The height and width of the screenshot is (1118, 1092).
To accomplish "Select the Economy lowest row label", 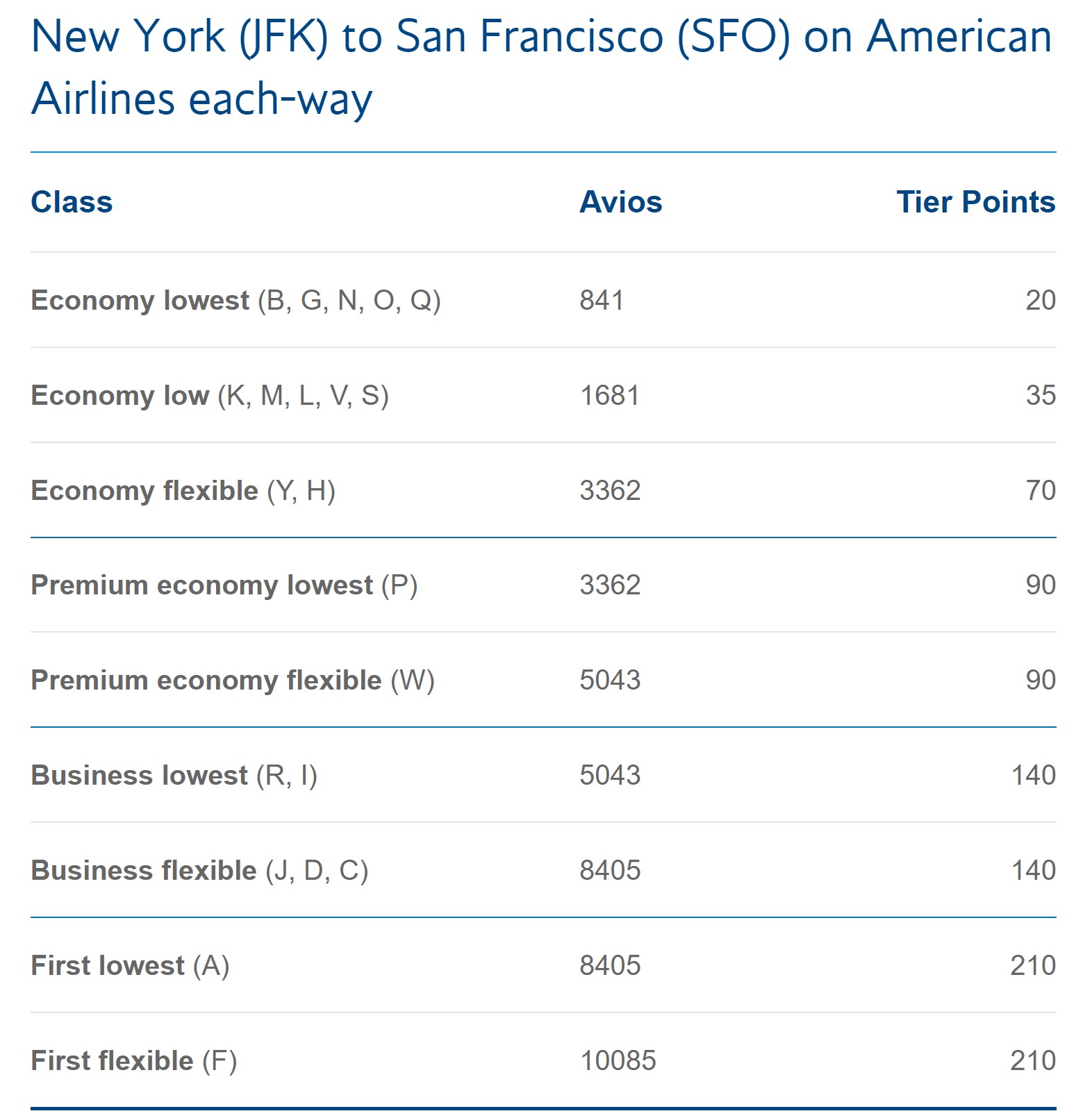I will pos(235,301).
